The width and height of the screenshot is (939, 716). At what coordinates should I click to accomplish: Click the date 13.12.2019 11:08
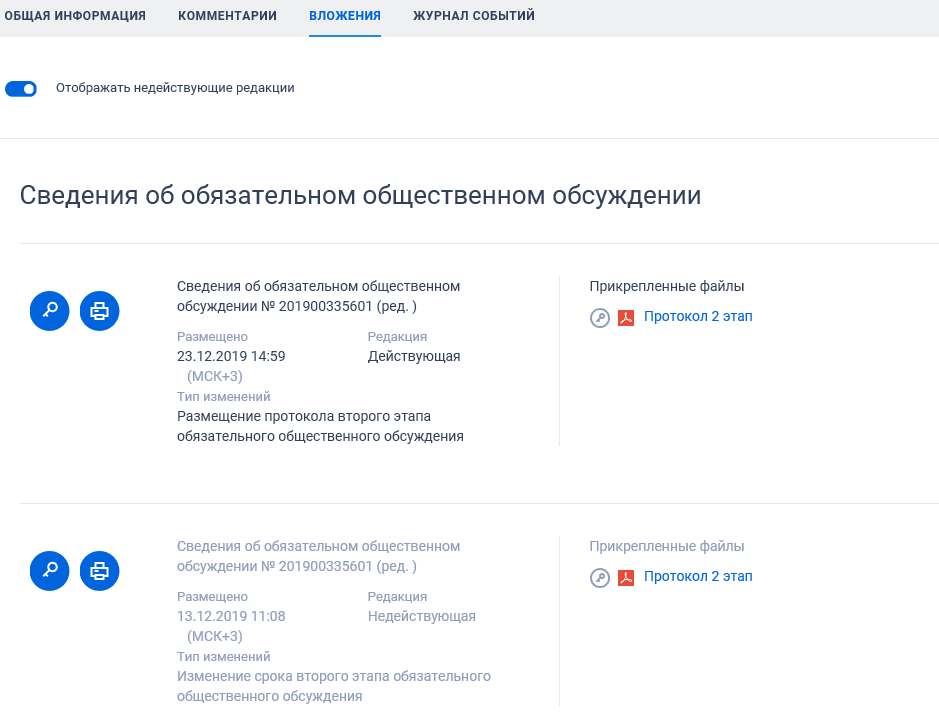pyautogui.click(x=231, y=616)
